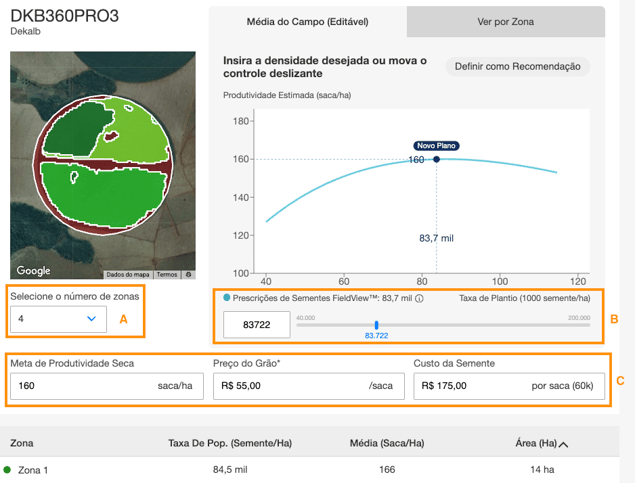Select the Zona 1 row label
This screenshot has height=483, width=635.
pos(33,470)
